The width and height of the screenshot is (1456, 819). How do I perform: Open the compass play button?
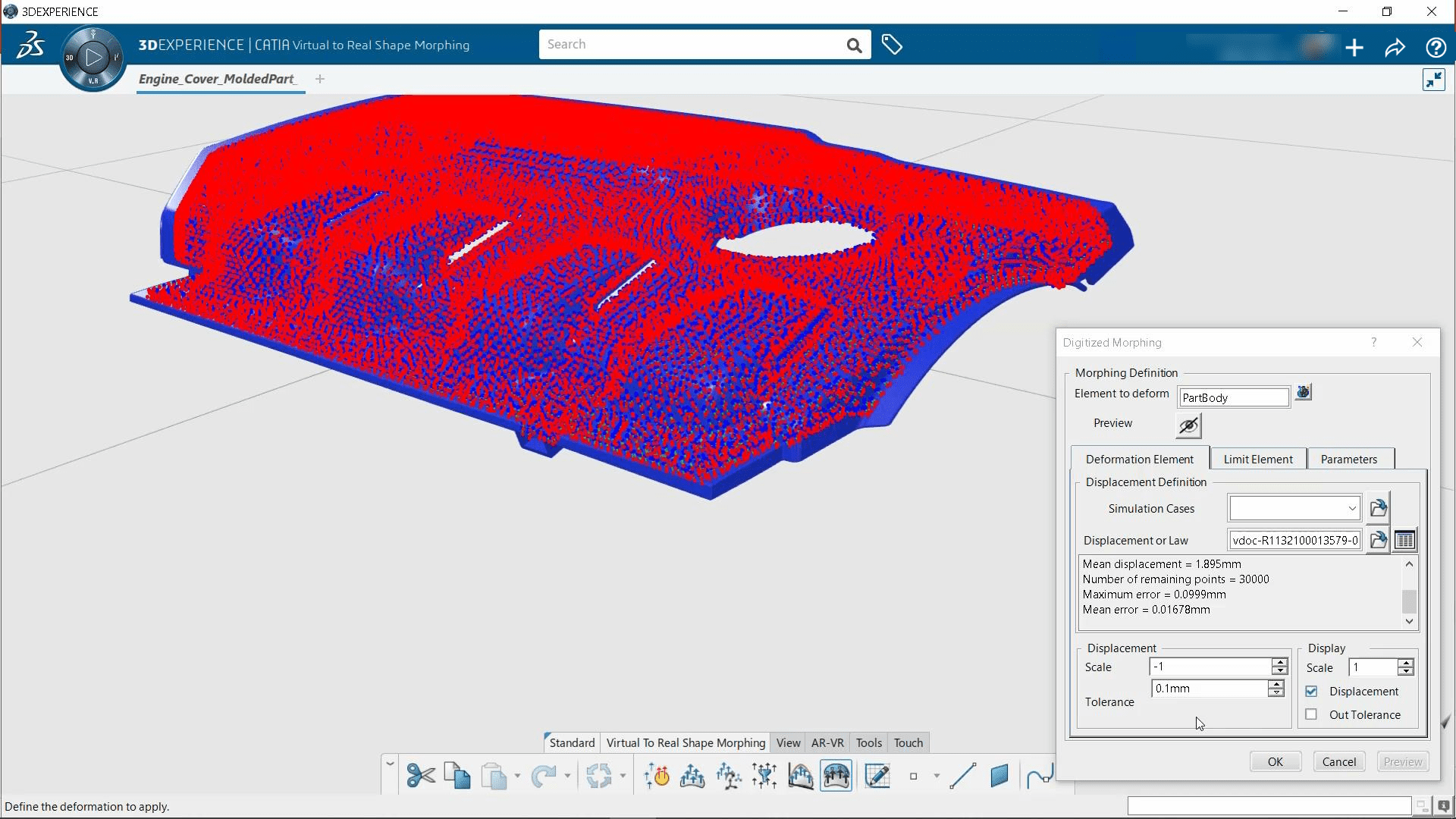(93, 57)
